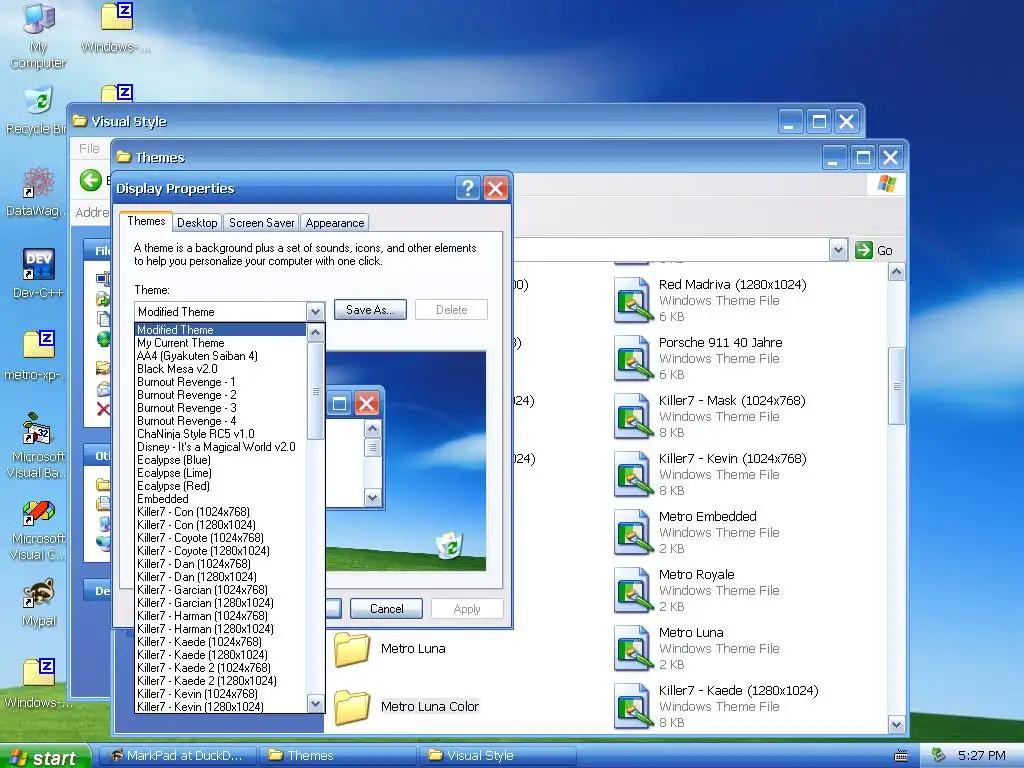
Task: Select Killer7 - Mask (1024x768) theme file icon
Action: click(633, 416)
